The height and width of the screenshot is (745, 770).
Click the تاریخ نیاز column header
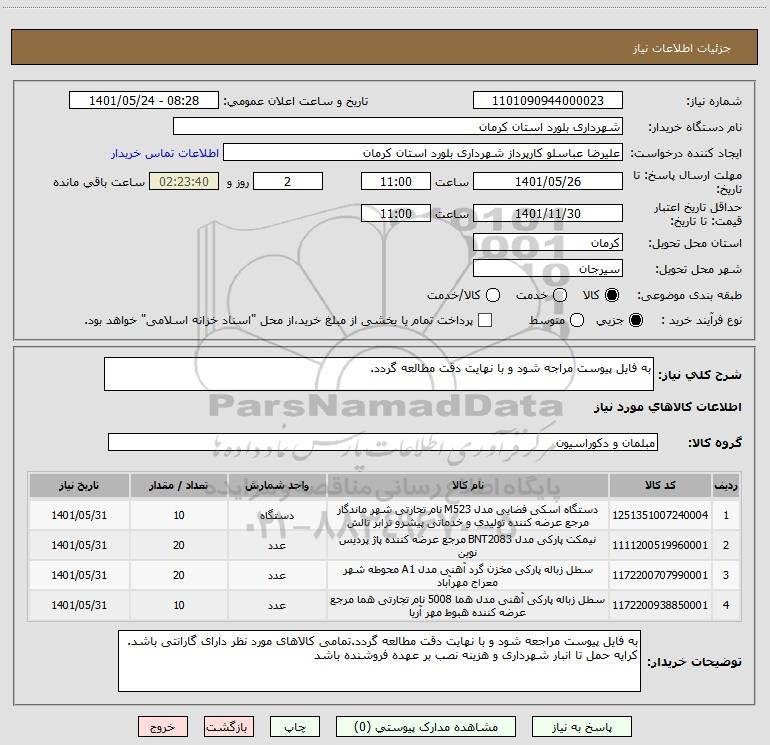[79, 485]
